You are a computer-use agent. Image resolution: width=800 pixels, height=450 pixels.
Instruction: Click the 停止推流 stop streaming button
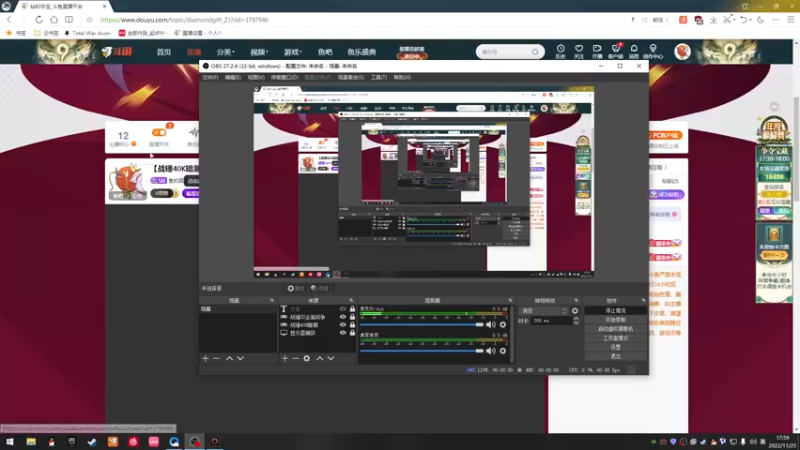pos(615,311)
